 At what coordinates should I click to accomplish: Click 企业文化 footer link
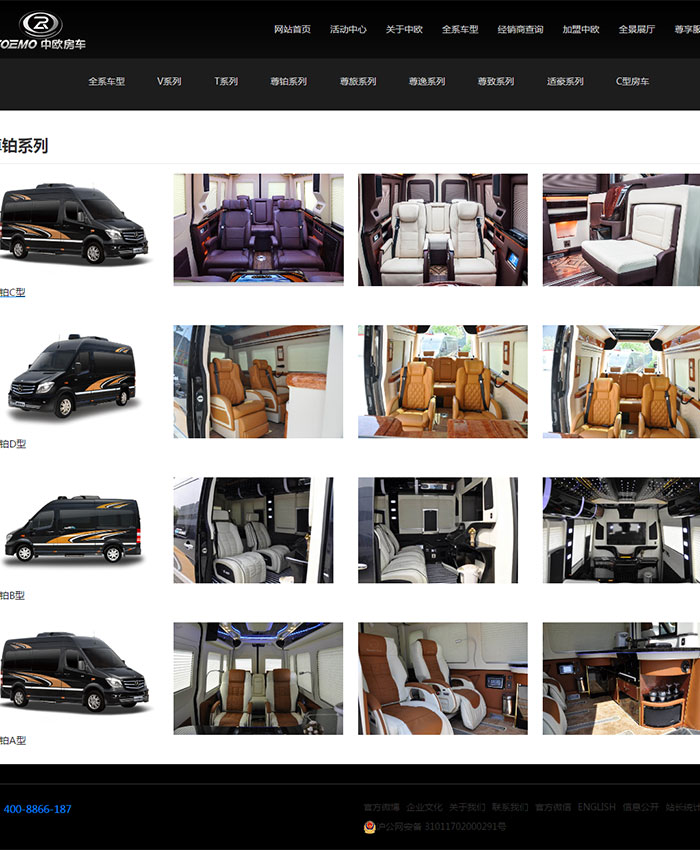(424, 807)
